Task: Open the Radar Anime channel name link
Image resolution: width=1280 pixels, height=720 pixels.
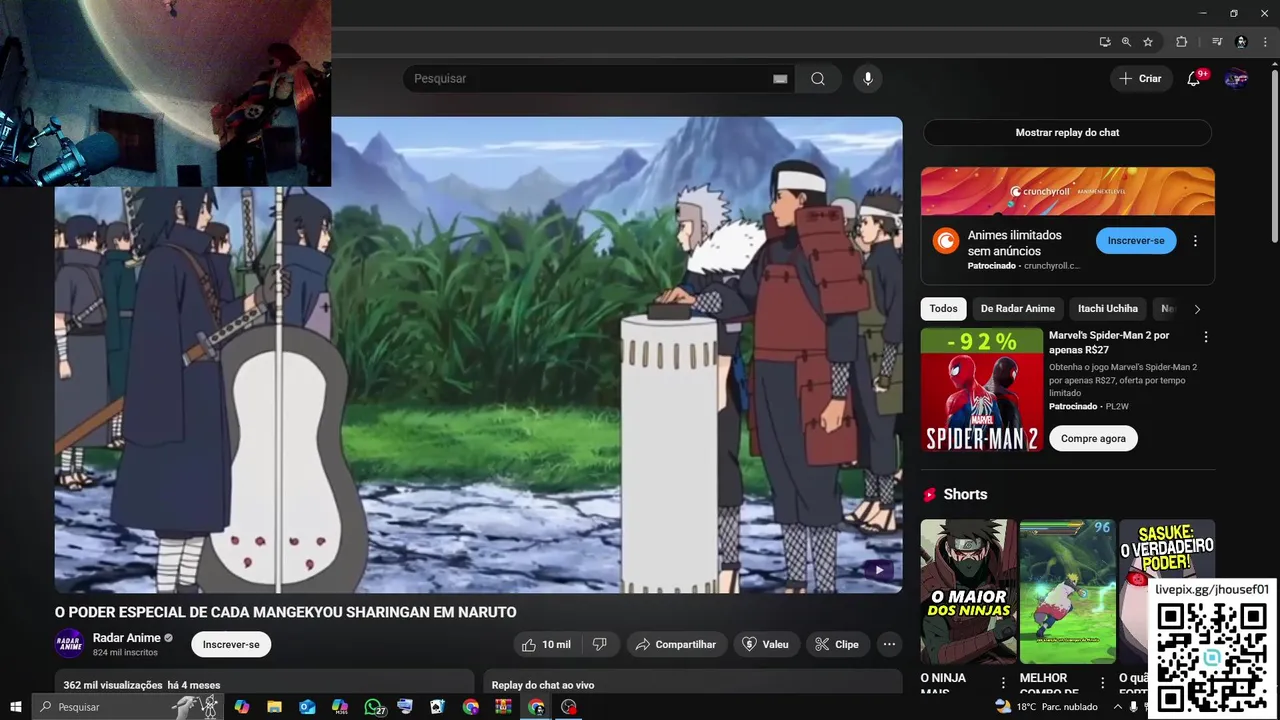Action: click(127, 638)
